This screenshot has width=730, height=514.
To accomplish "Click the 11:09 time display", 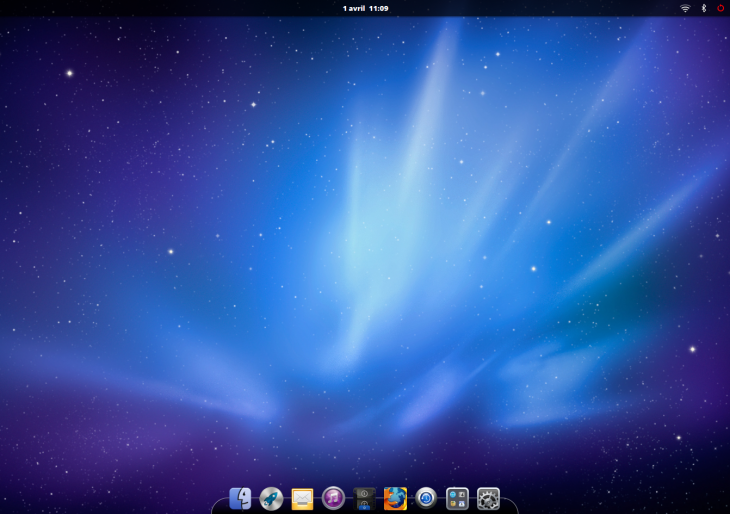I will pyautogui.click(x=378, y=8).
